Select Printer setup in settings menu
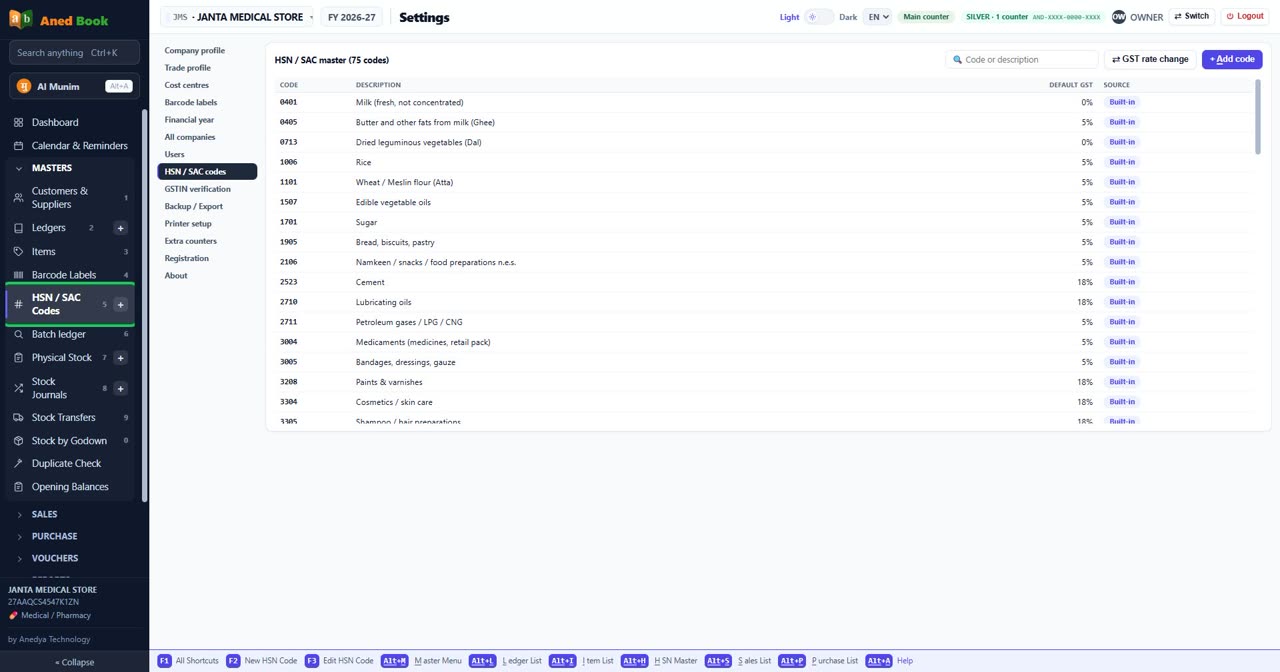Screen dimensions: 1280x672 207,224
